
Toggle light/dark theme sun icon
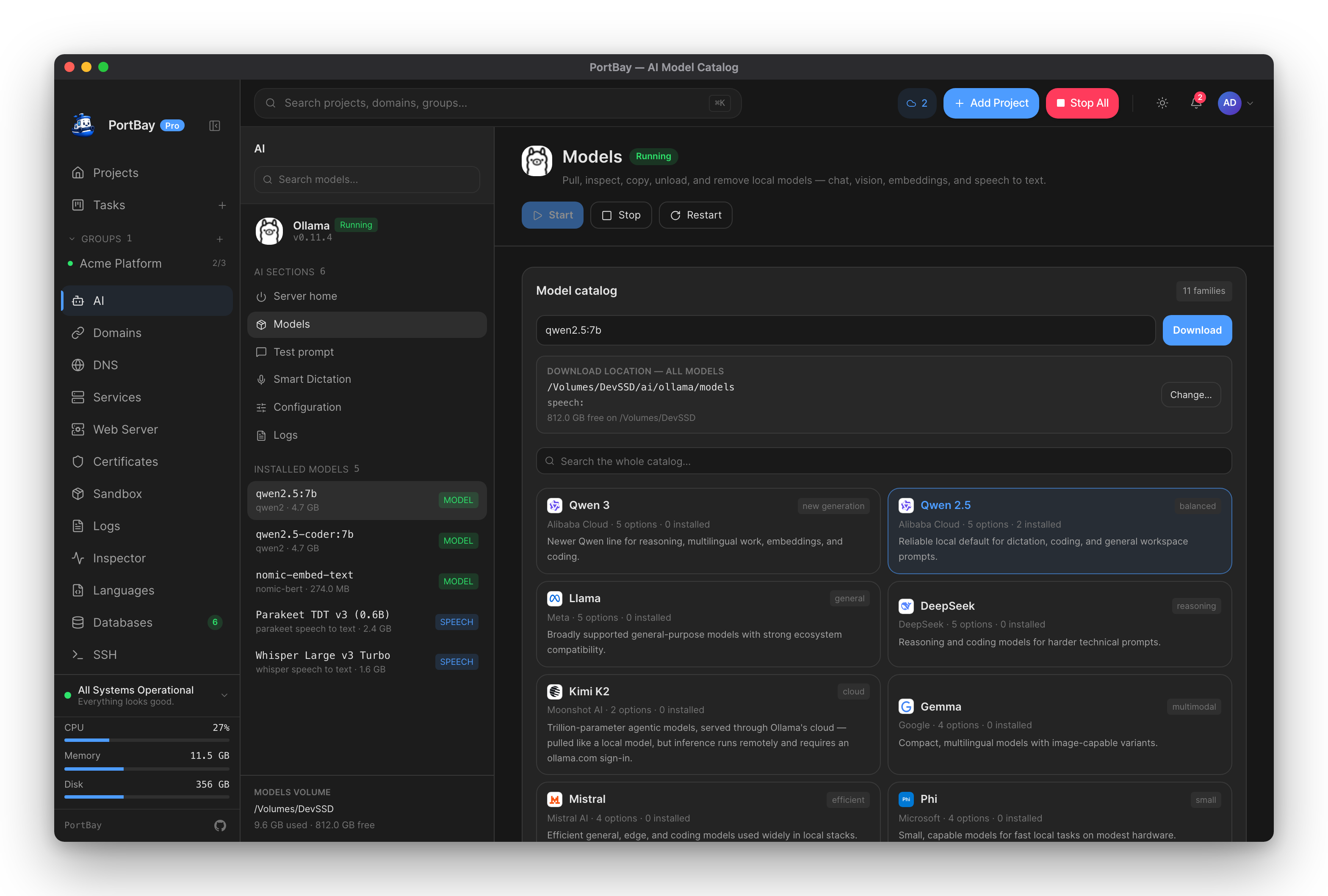1162,103
